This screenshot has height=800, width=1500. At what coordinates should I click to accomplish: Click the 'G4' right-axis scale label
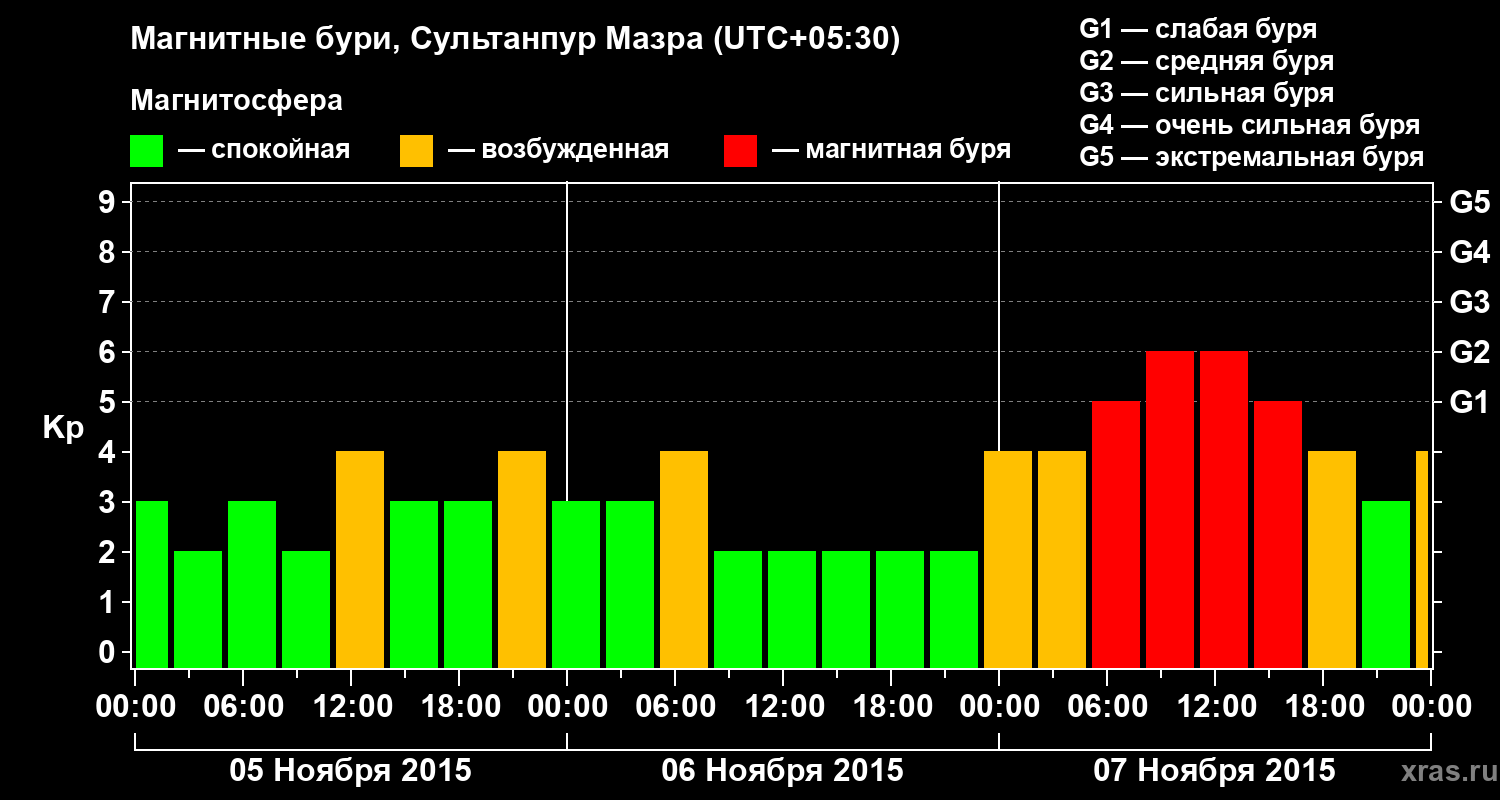(x=1470, y=252)
